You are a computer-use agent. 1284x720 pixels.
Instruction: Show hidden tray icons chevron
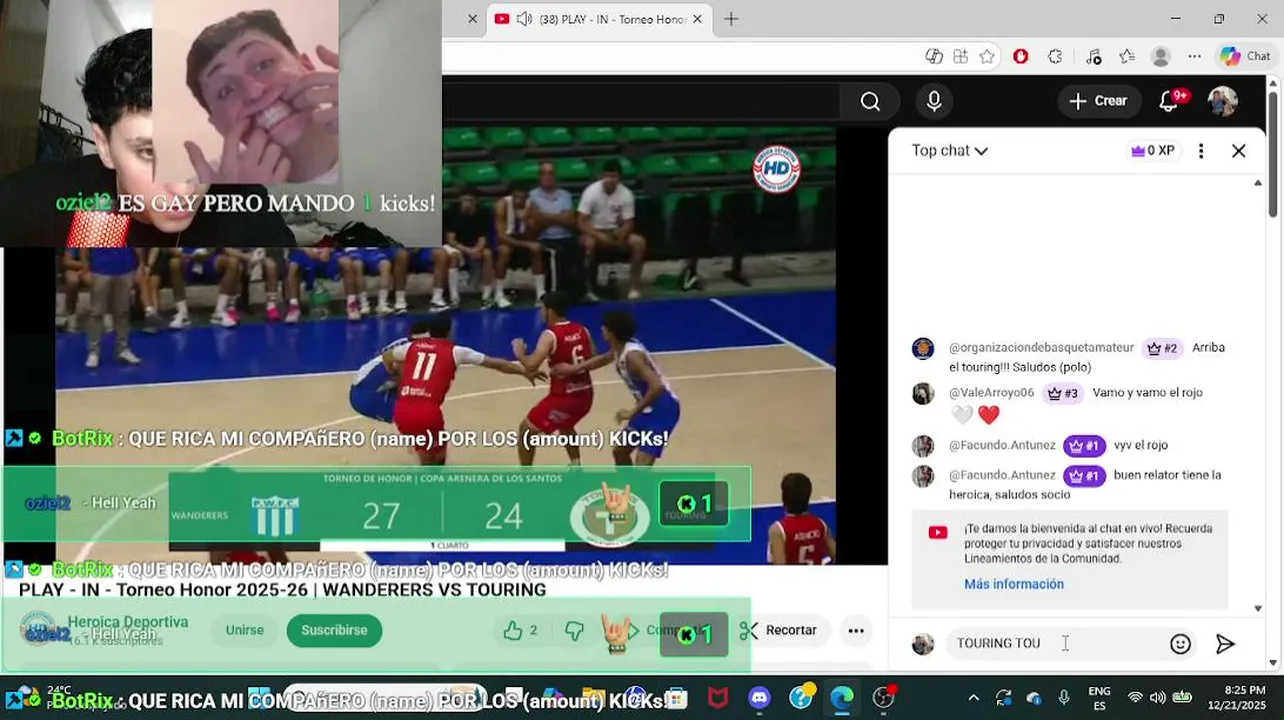pyautogui.click(x=973, y=697)
